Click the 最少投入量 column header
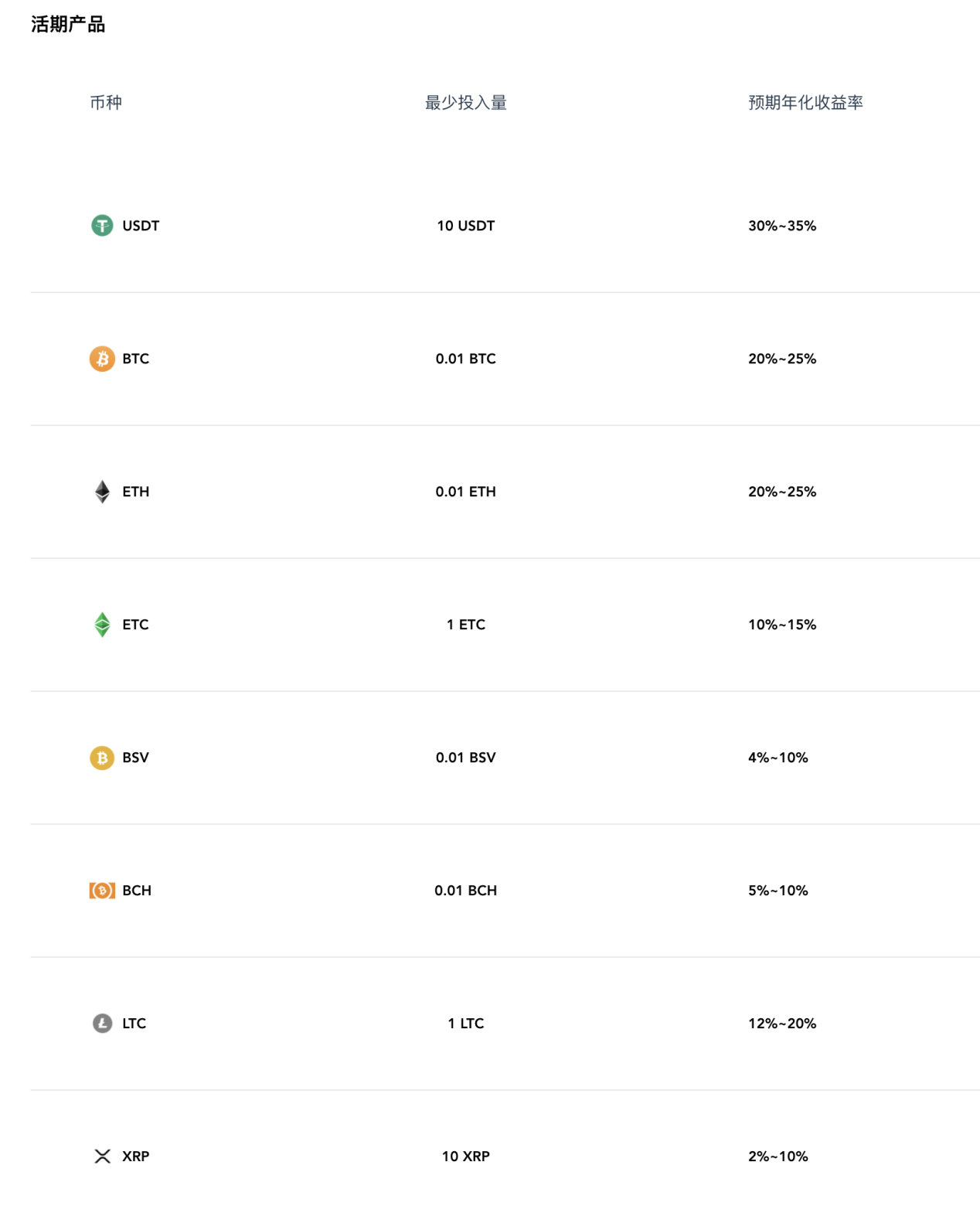The width and height of the screenshot is (980, 1213). click(466, 103)
